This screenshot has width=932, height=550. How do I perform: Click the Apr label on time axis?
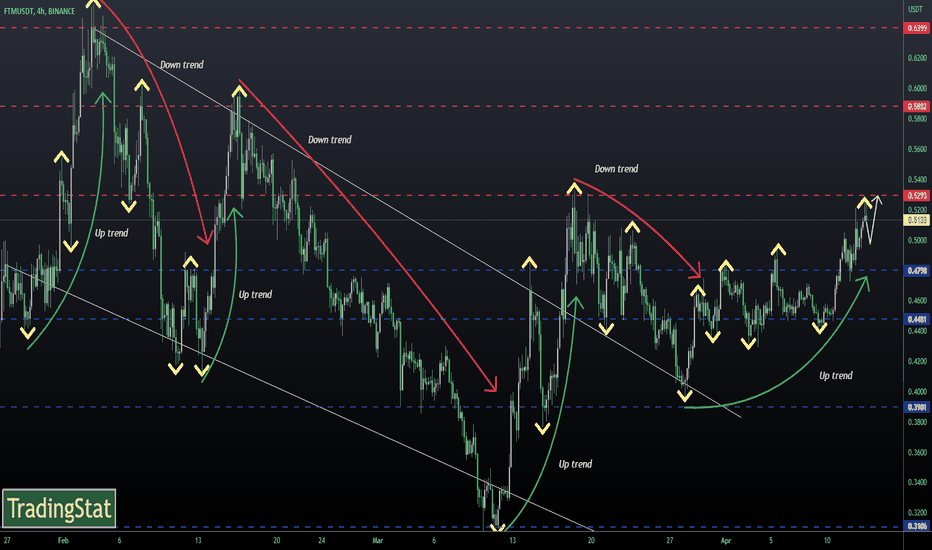point(726,540)
